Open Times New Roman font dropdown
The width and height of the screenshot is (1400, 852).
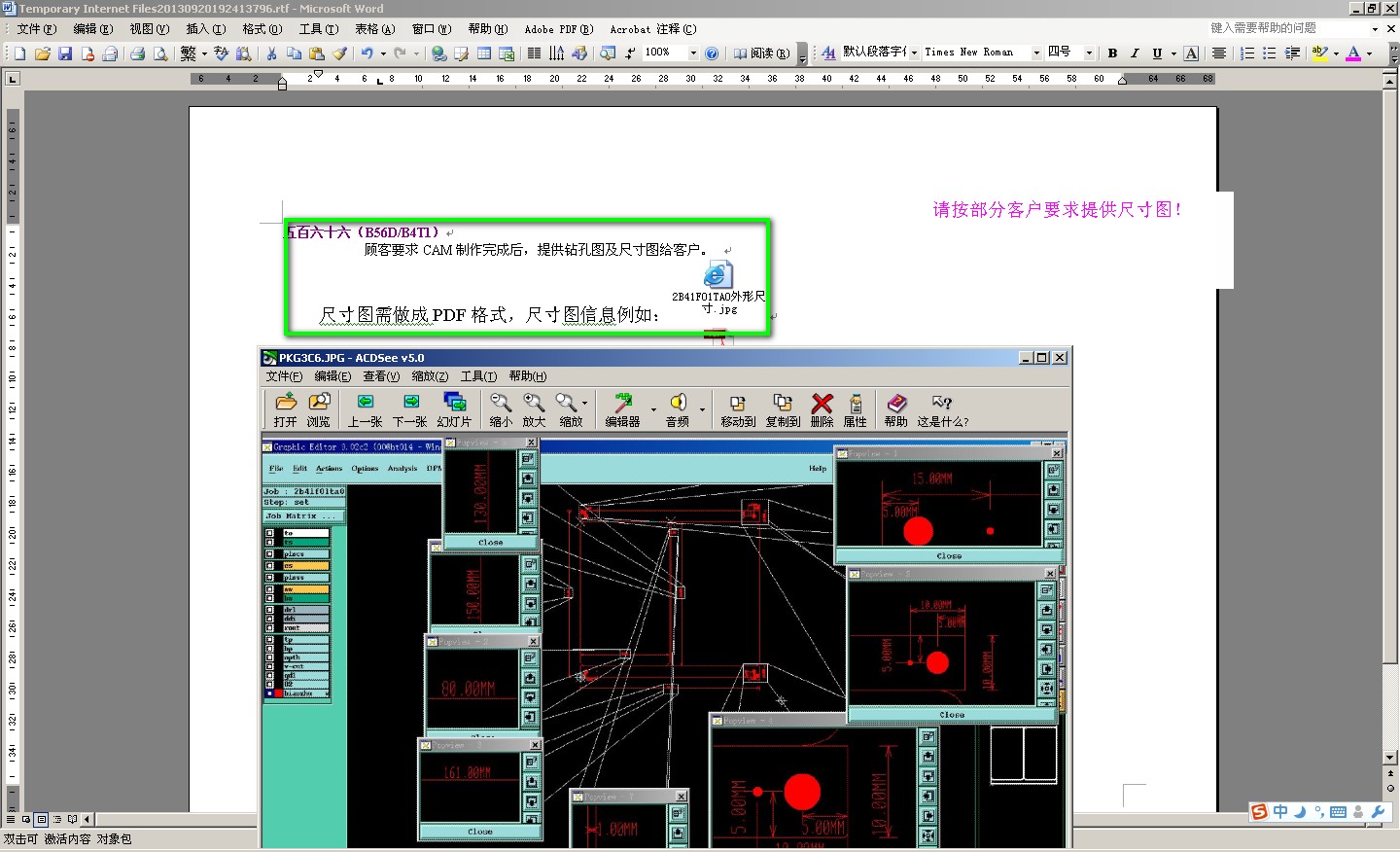(1036, 53)
